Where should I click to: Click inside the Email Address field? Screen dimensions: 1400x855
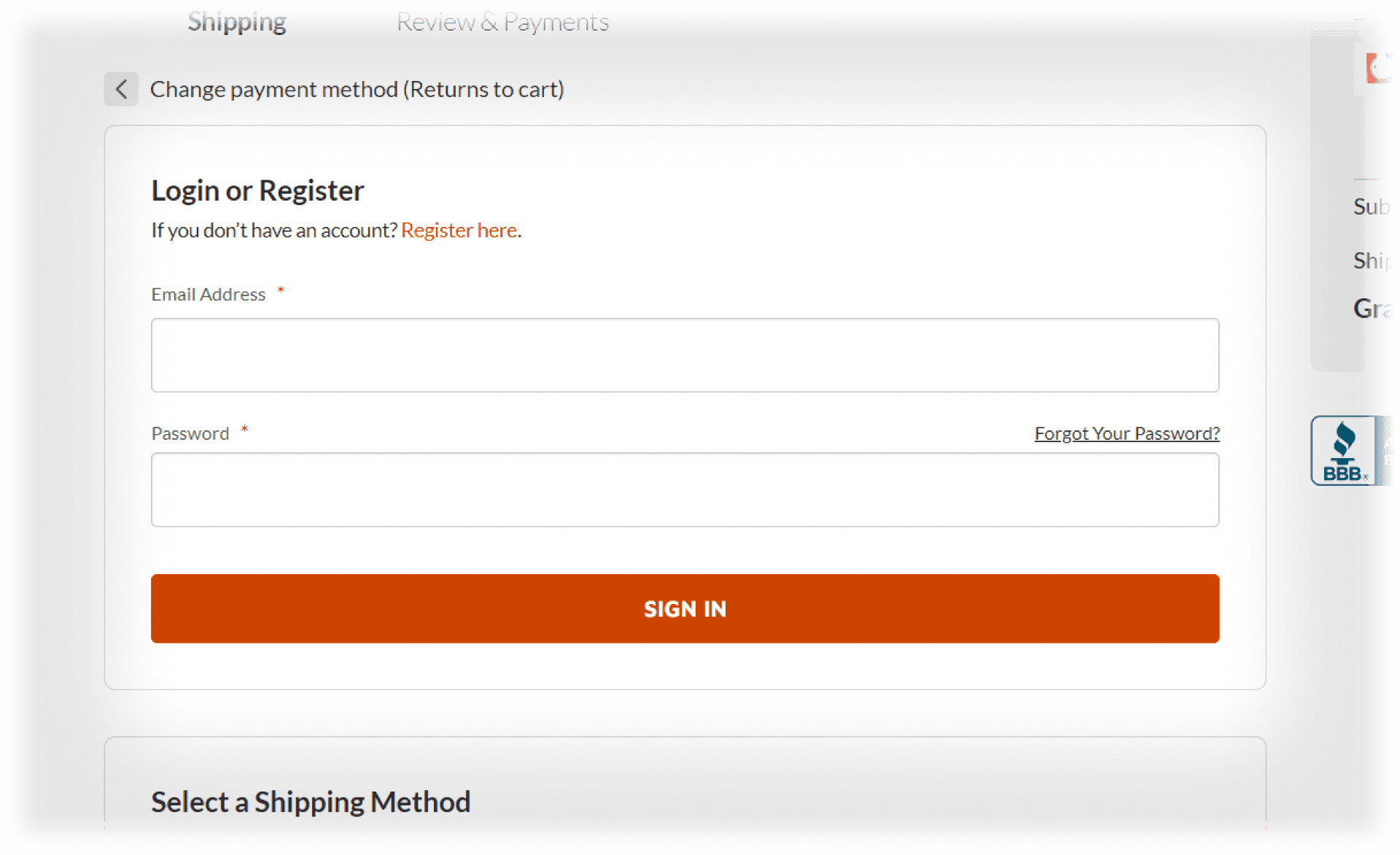pyautogui.click(x=685, y=355)
